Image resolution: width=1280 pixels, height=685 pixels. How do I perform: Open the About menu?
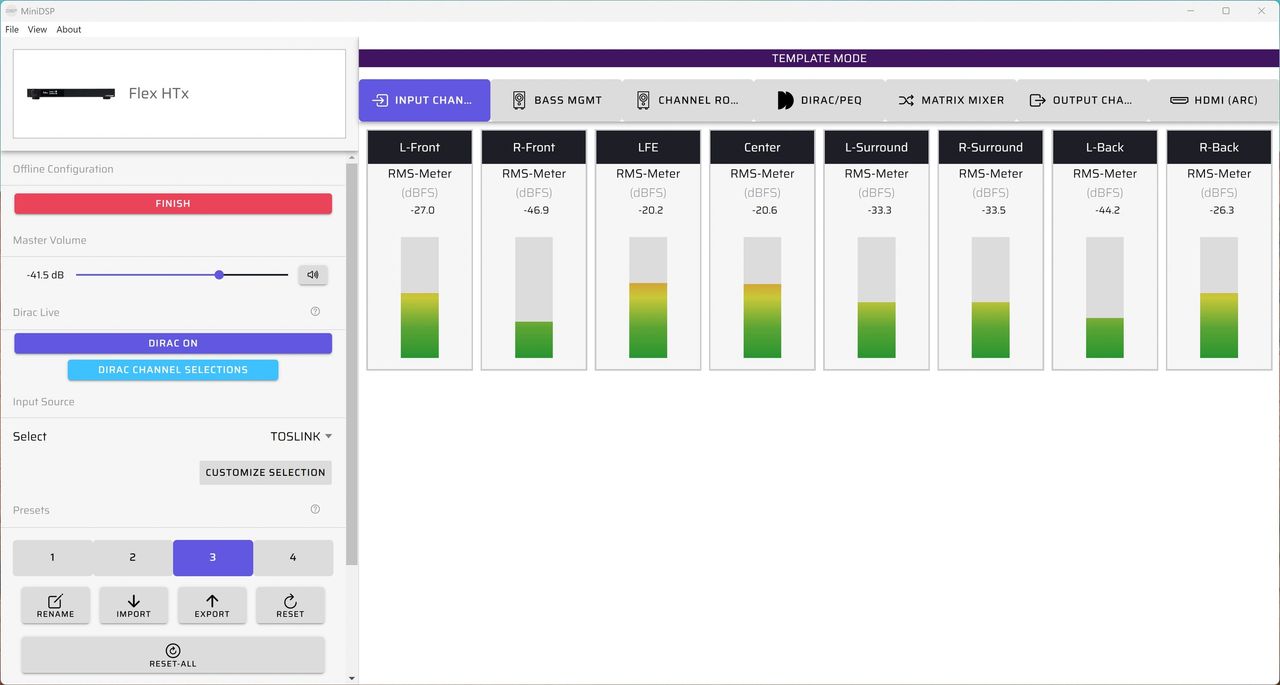click(69, 29)
